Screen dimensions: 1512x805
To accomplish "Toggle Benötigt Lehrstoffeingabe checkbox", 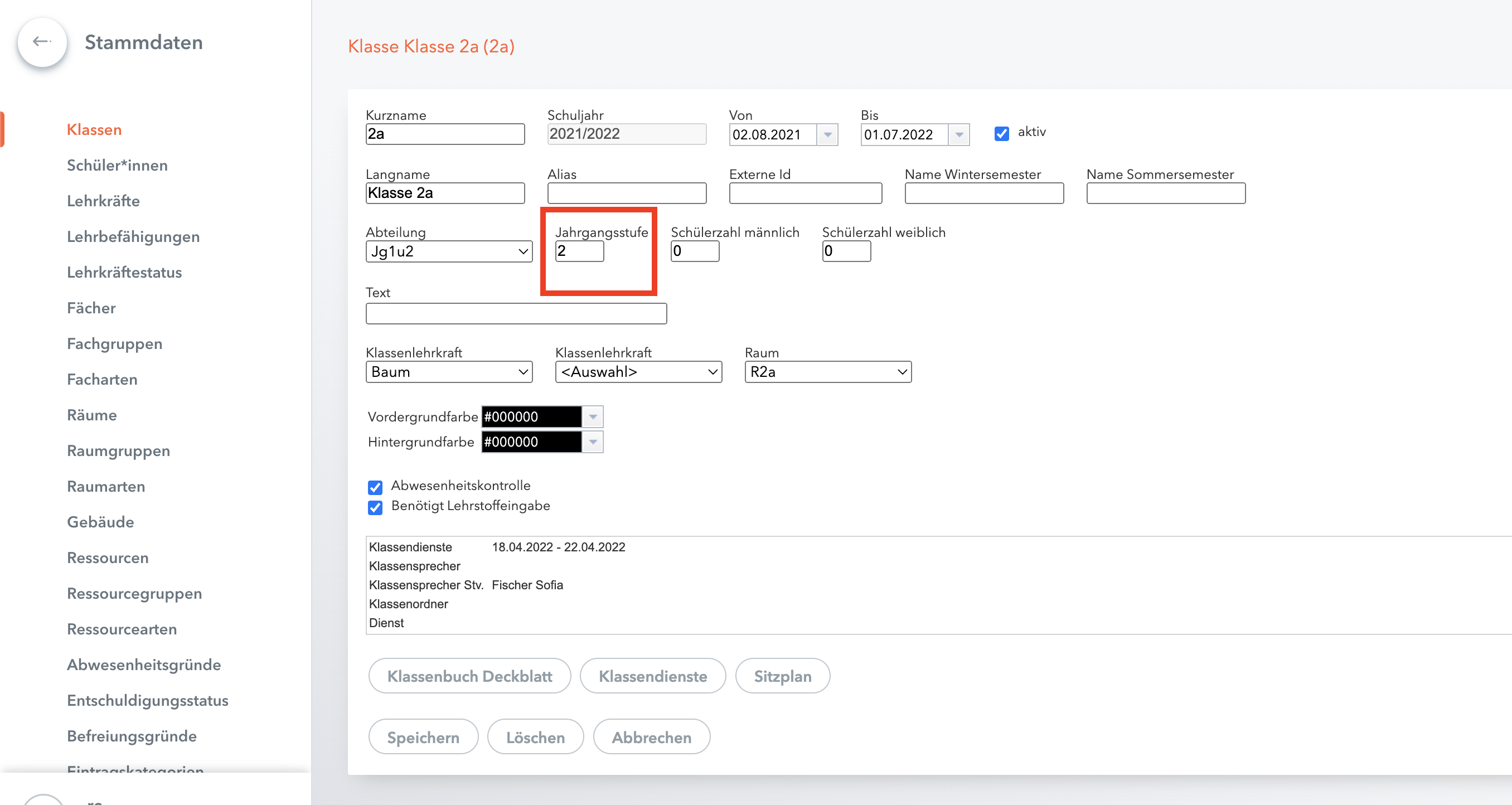I will 375,507.
